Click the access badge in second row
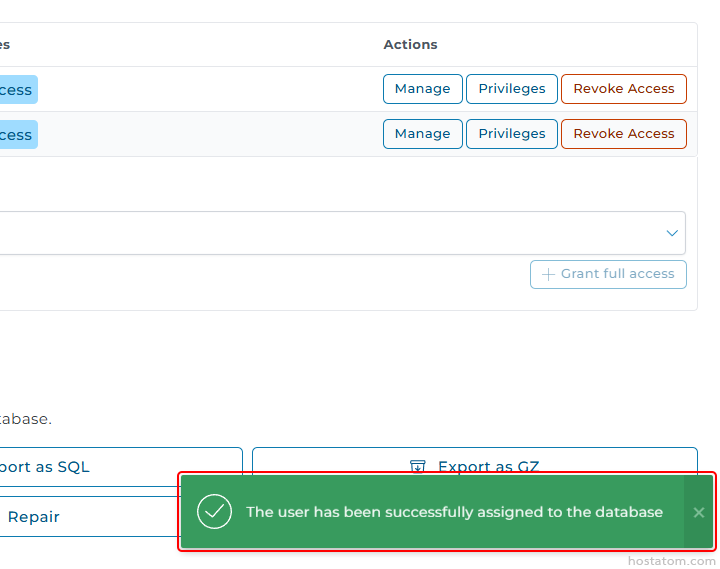The height and width of the screenshot is (569, 720). (19, 135)
